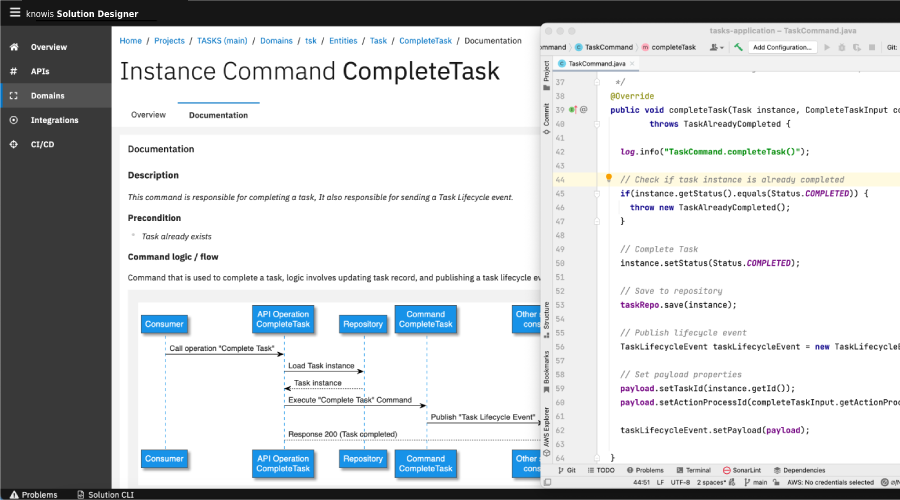This screenshot has width=900, height=500.
Task: Click the Integrations icon in sidebar
Action: 14,120
